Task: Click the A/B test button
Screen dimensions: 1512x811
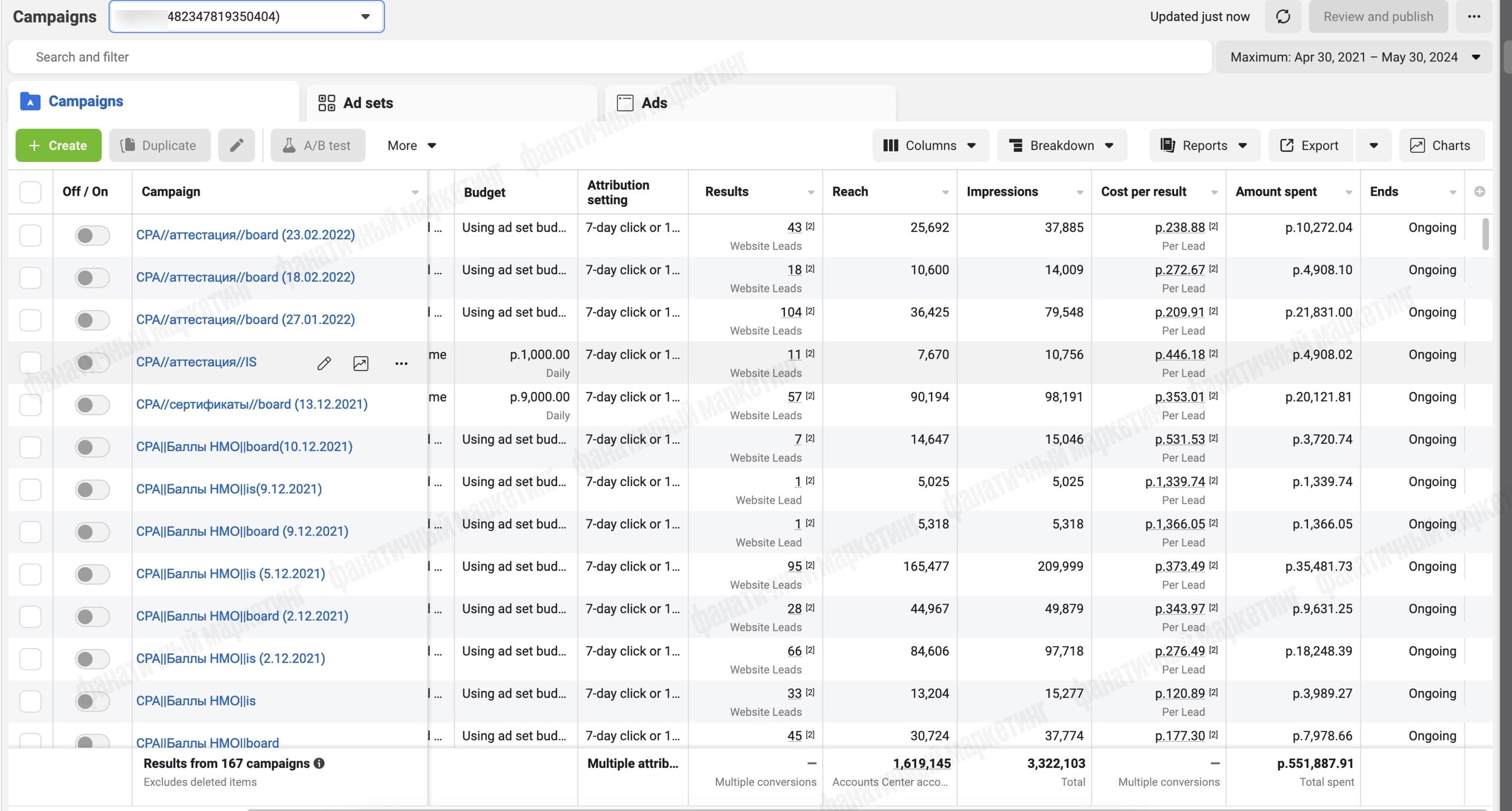Action: 318,145
